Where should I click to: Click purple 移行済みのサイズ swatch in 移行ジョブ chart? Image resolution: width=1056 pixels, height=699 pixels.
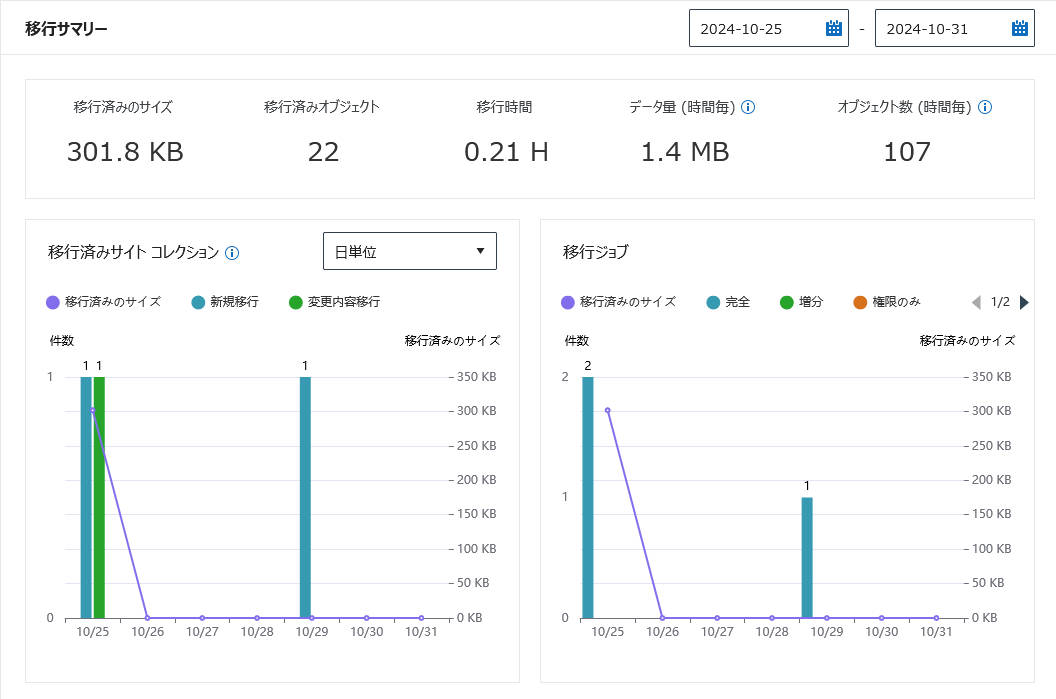[x=568, y=302]
